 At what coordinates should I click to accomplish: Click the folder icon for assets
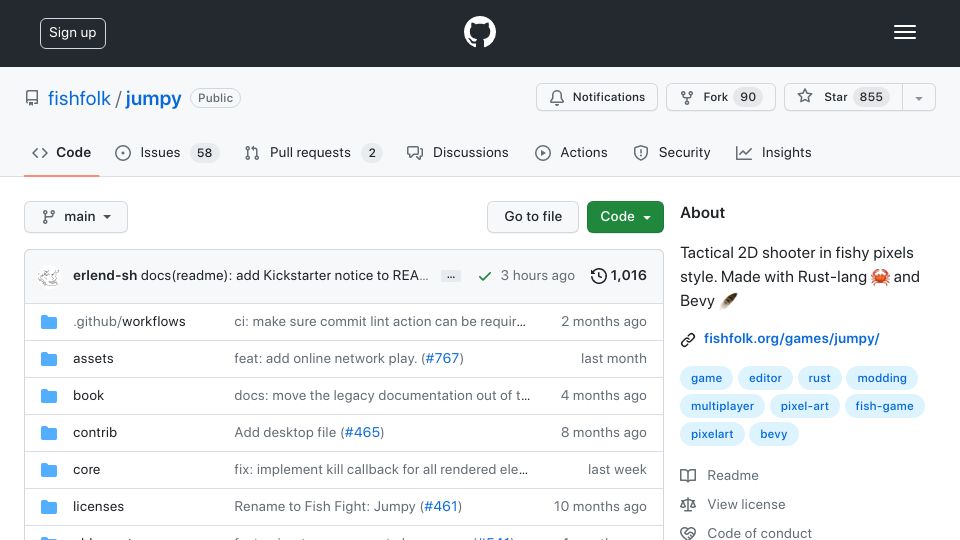49,359
